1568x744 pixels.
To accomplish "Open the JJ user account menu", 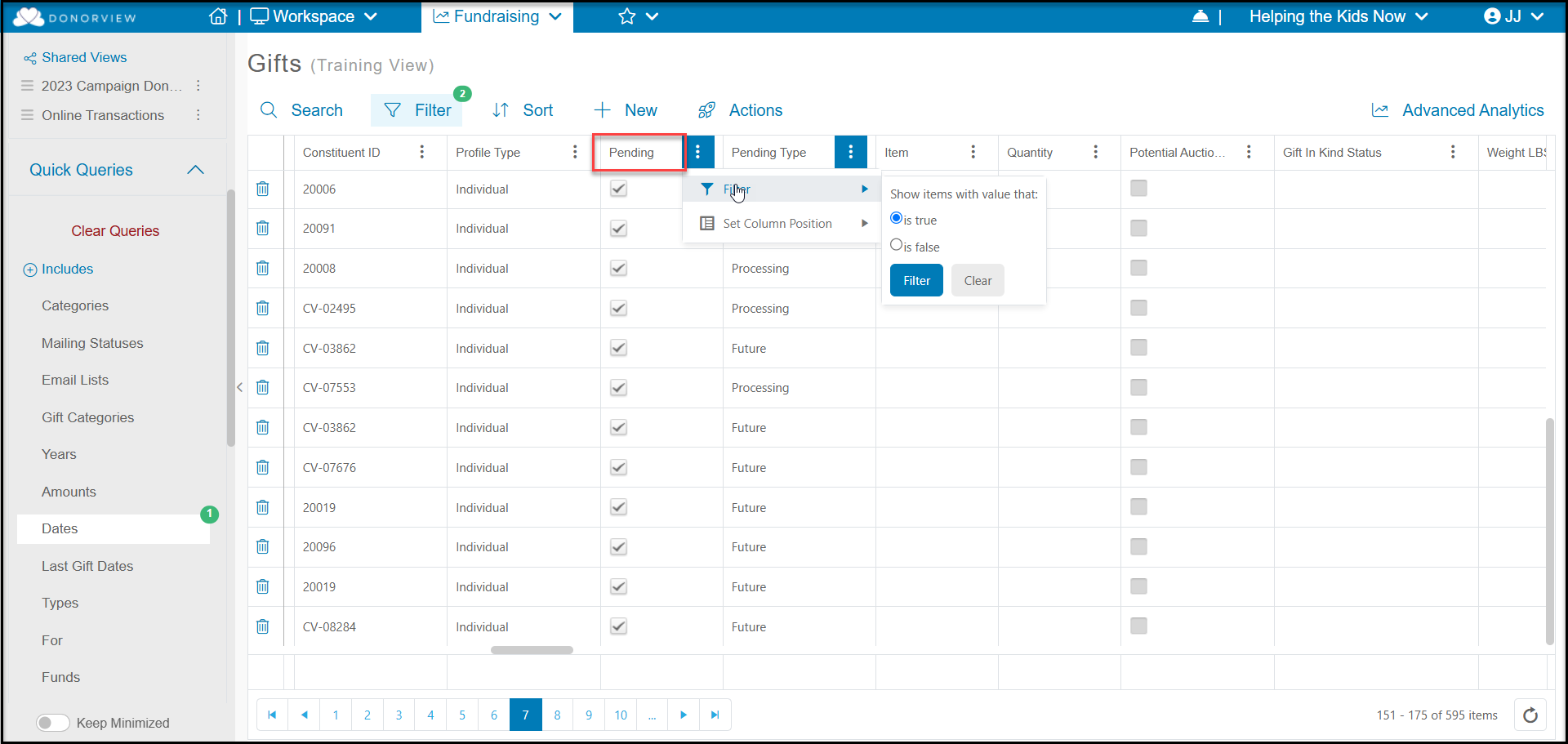I will click(1513, 16).
